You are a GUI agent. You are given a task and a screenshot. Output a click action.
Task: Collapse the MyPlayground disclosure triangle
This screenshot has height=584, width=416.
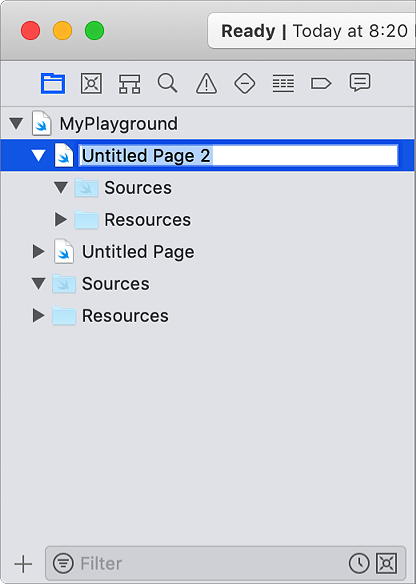[16, 124]
